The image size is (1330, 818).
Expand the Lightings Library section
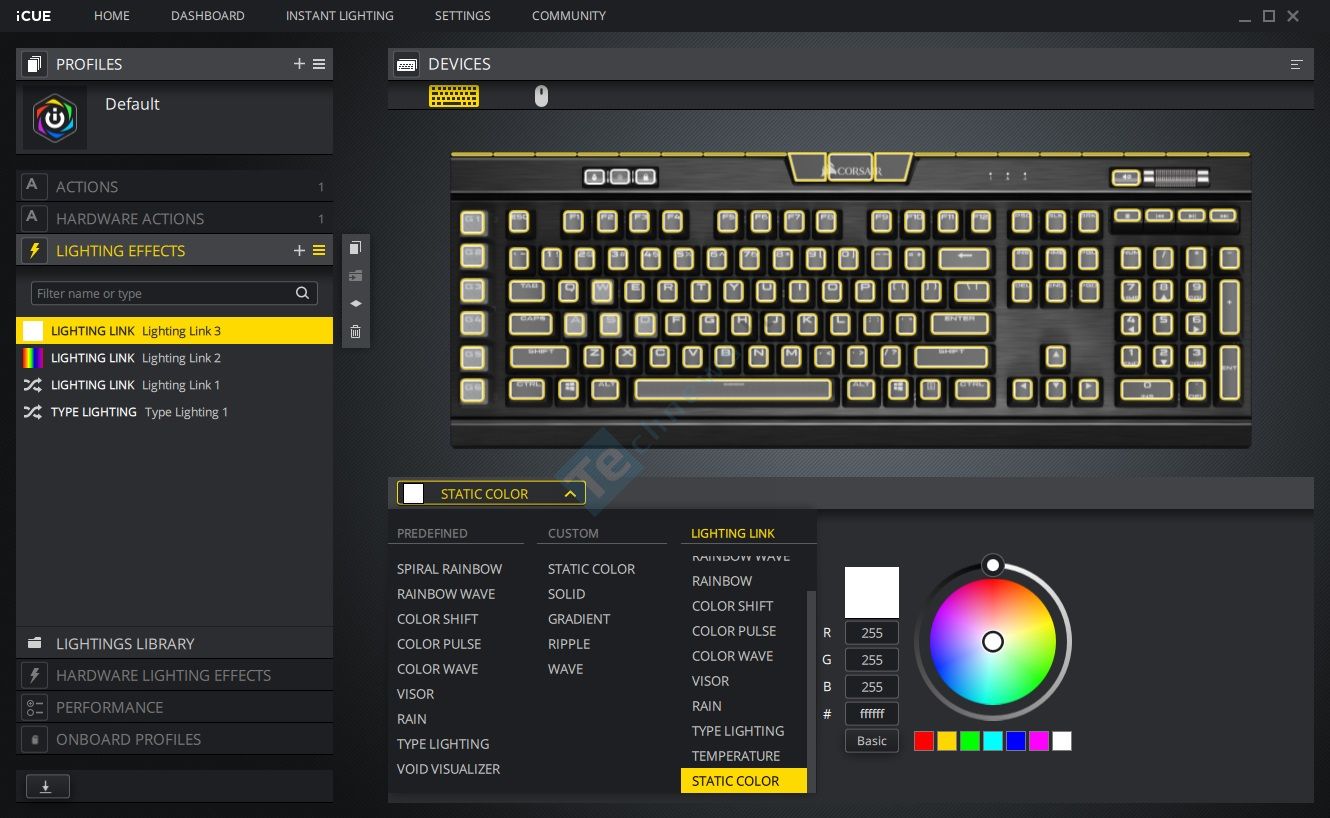tap(174, 643)
